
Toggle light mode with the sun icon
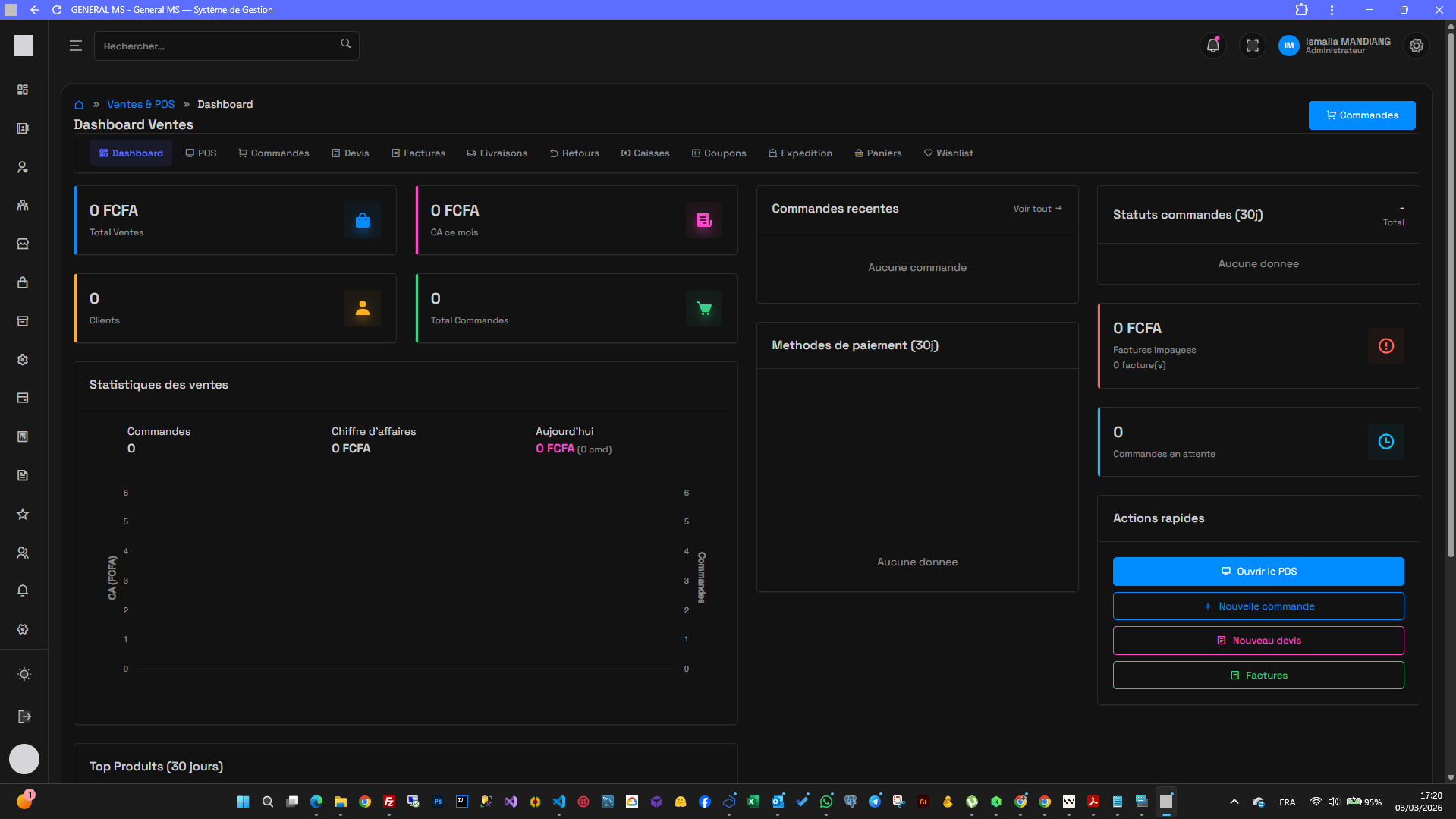(24, 674)
